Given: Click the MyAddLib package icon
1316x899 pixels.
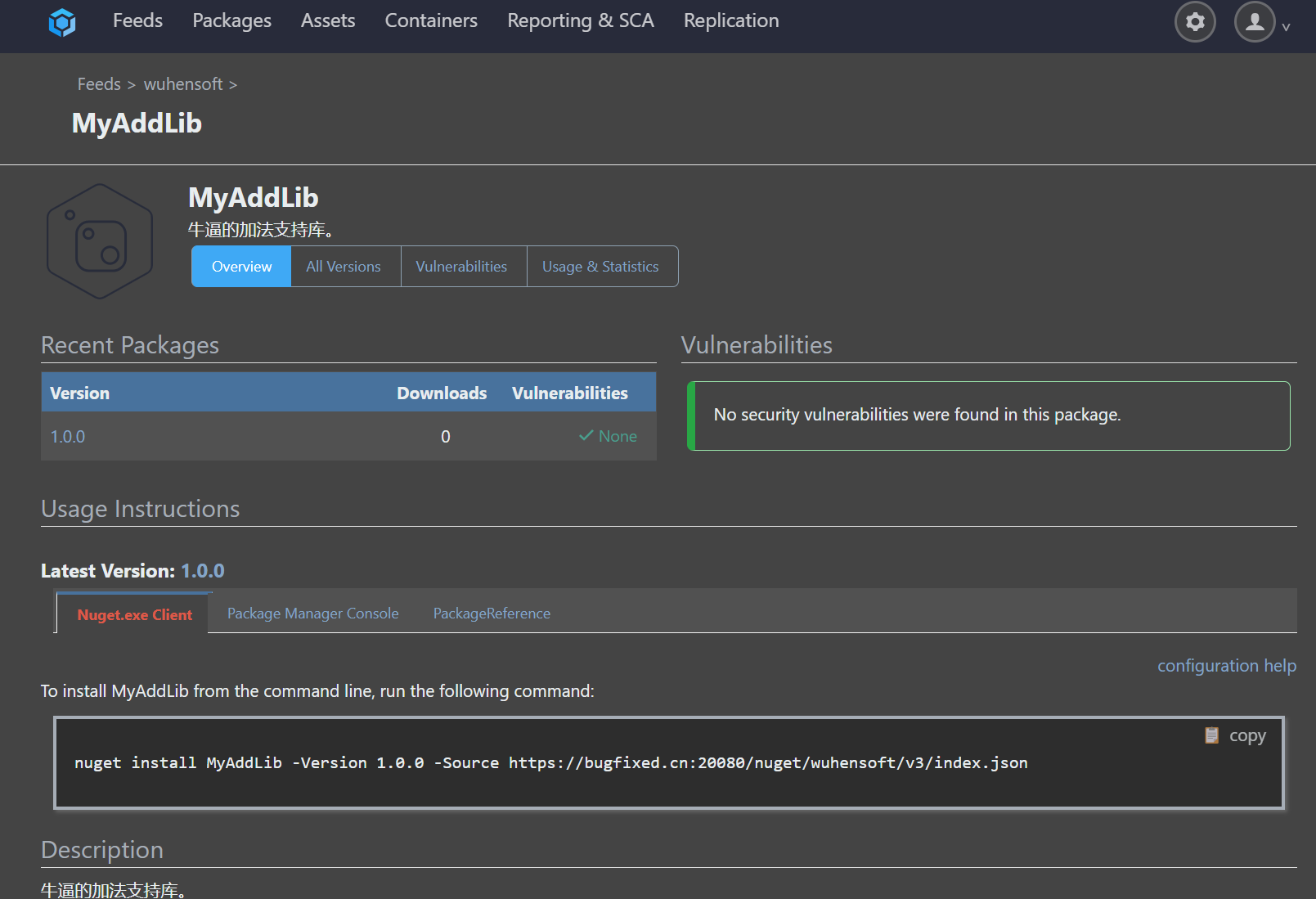Looking at the screenshot, I should [100, 241].
